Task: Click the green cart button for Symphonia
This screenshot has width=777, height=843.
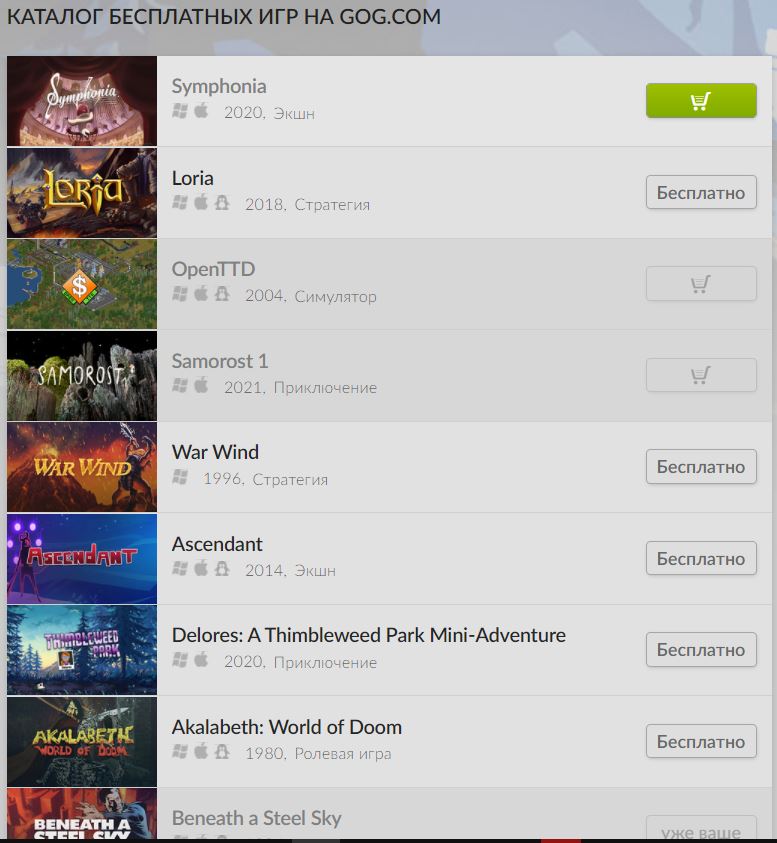Action: pyautogui.click(x=701, y=101)
